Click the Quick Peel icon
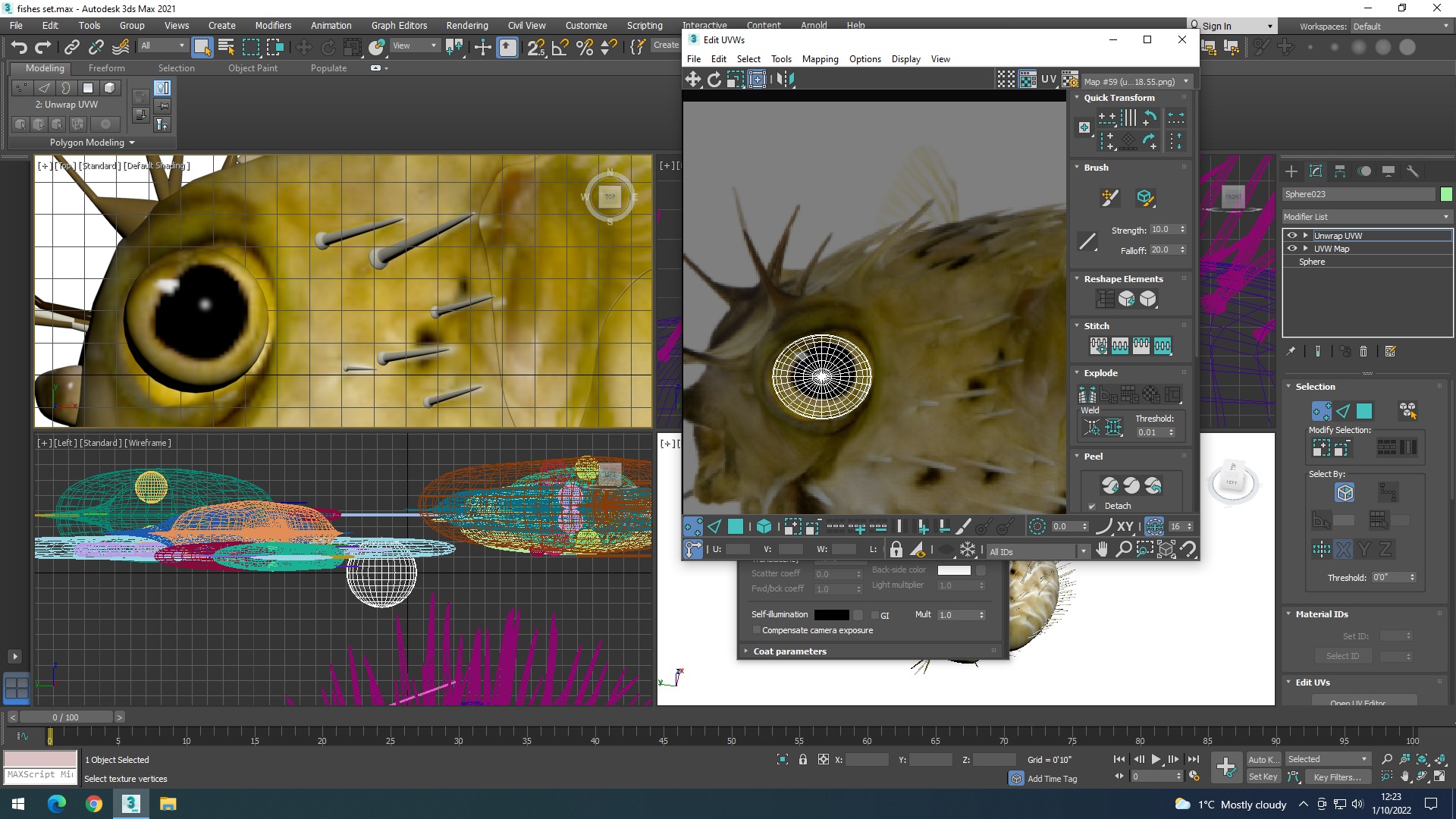The width and height of the screenshot is (1456, 819). [1110, 485]
